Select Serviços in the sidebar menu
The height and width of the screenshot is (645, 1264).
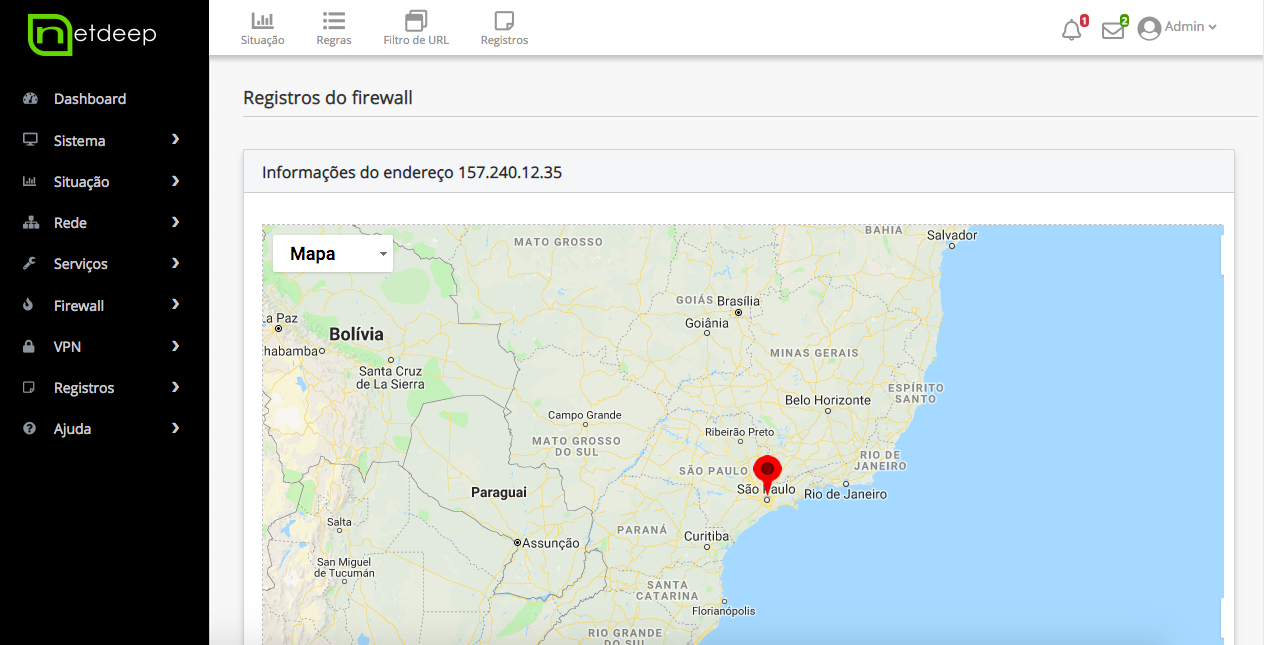[80, 264]
